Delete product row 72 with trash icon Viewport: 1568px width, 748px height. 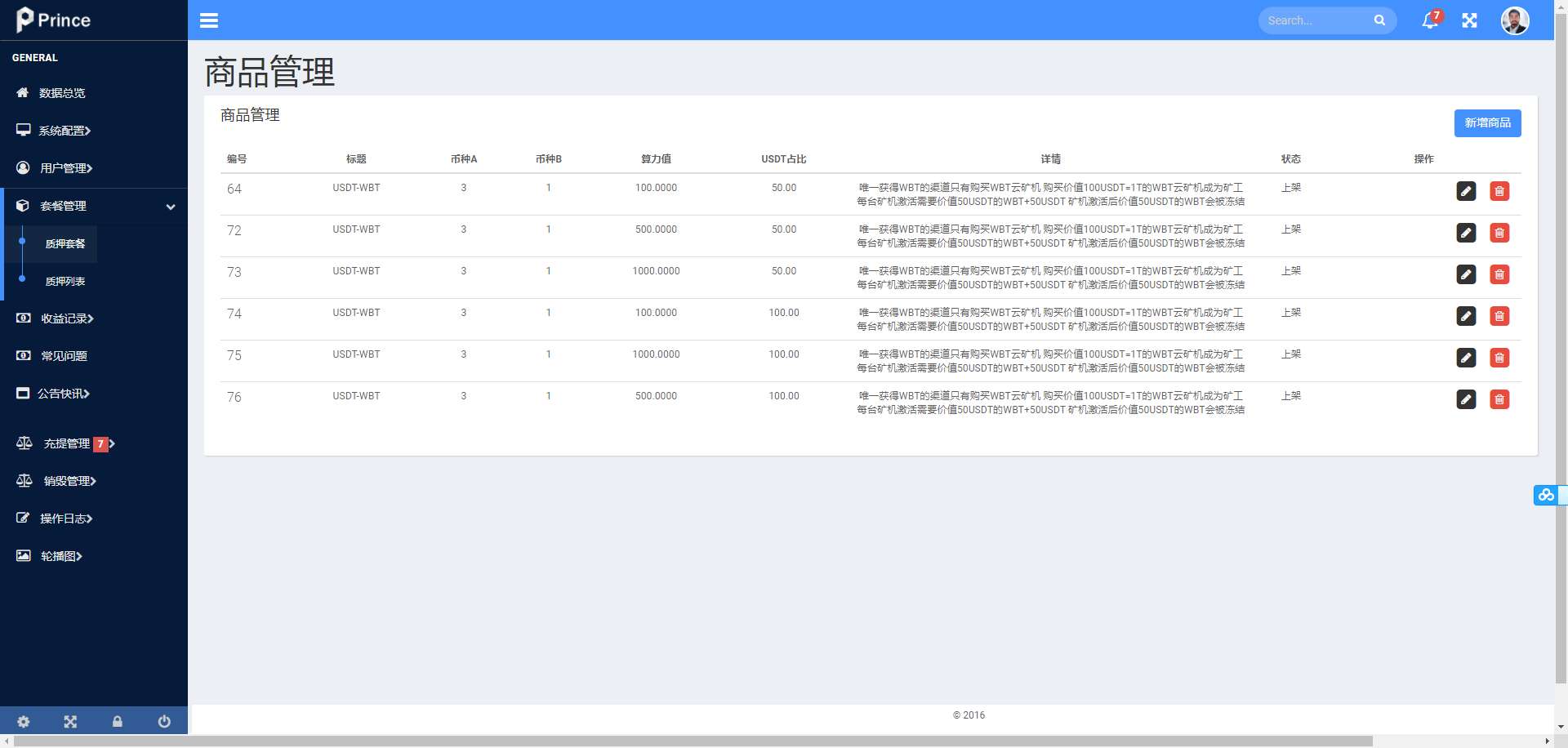[x=1499, y=233]
